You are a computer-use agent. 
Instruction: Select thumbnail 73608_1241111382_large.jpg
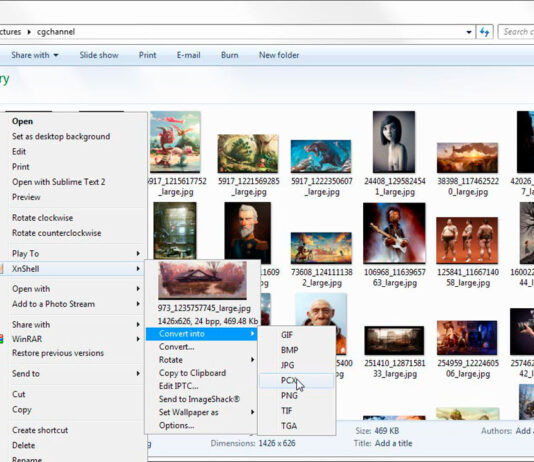(x=321, y=248)
